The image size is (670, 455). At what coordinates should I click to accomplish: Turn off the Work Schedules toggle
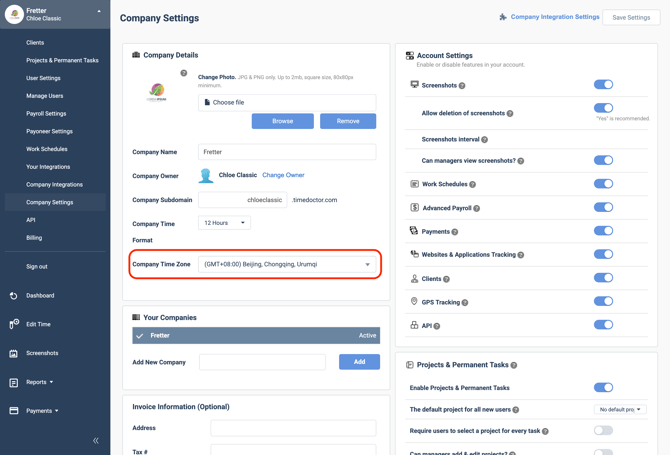click(603, 184)
